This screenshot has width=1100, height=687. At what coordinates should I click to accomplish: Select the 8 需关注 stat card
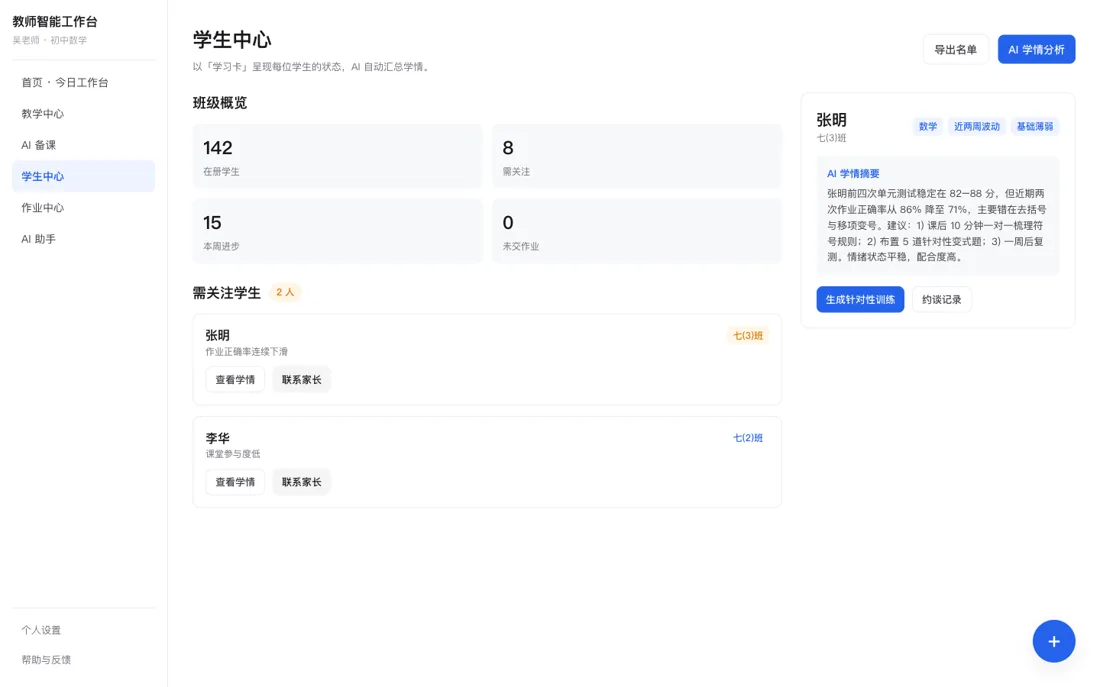pyautogui.click(x=636, y=156)
